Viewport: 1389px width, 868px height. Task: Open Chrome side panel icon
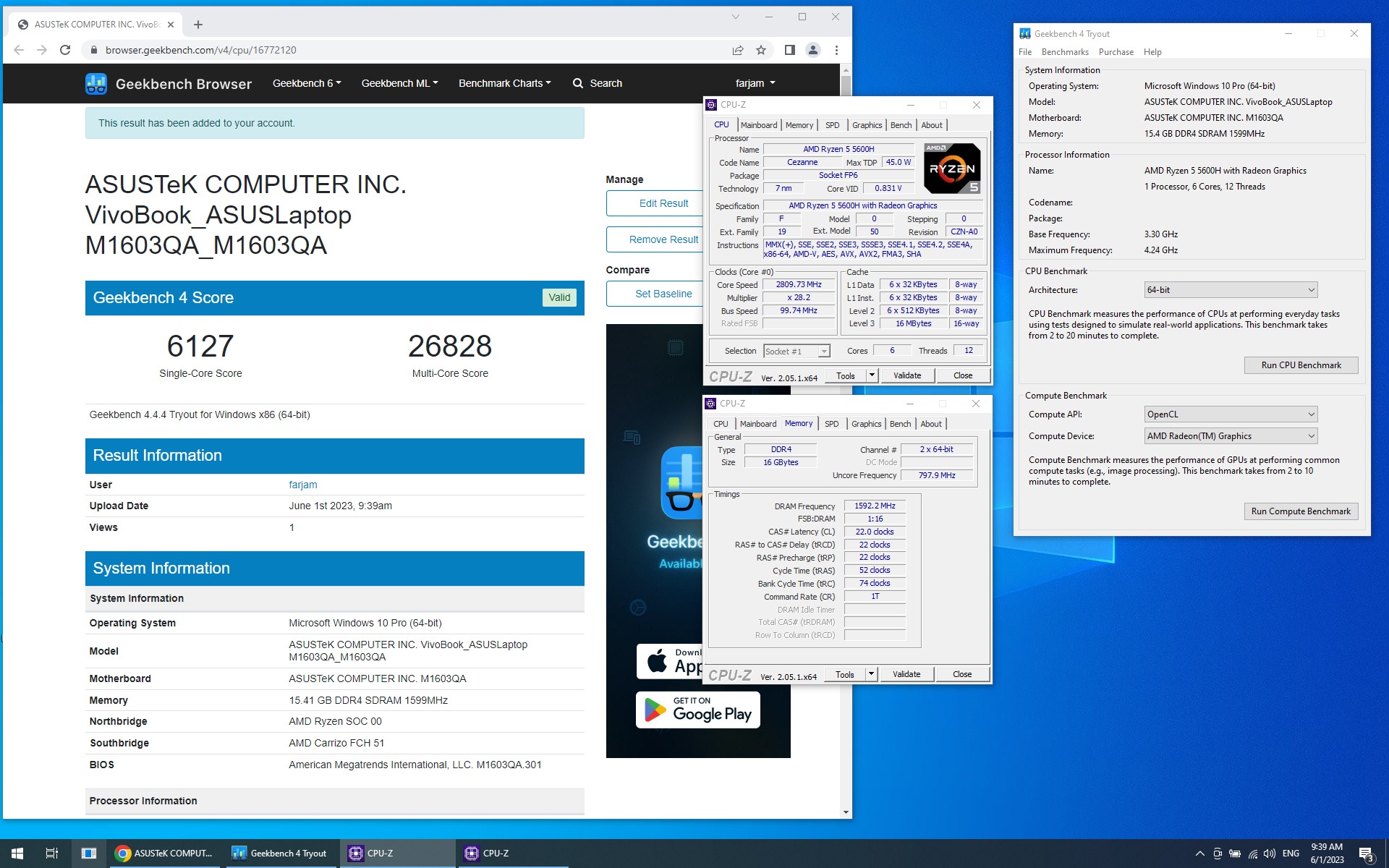789,50
